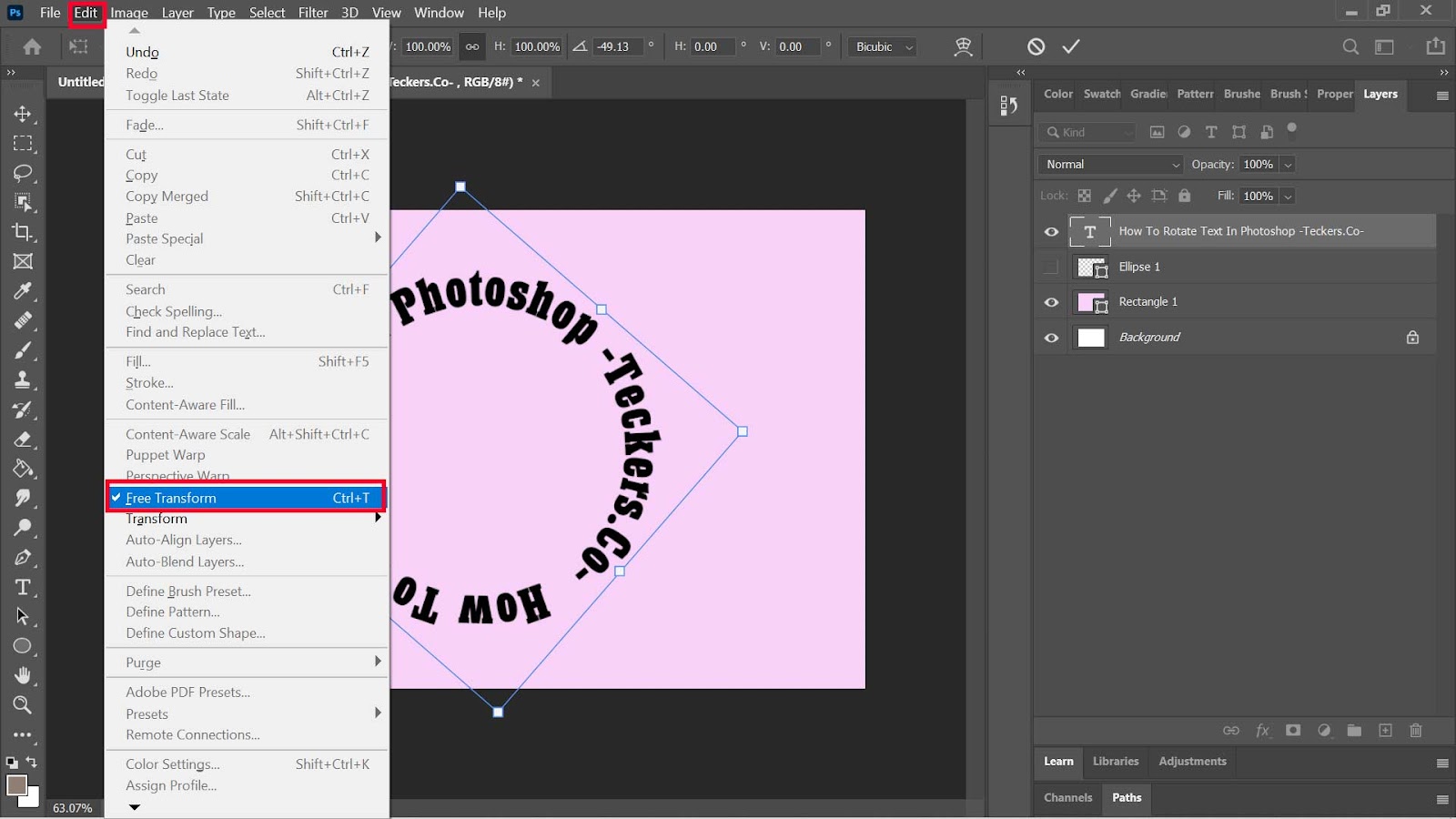The width and height of the screenshot is (1456, 819).
Task: Switch to the Channels tab
Action: tap(1067, 798)
